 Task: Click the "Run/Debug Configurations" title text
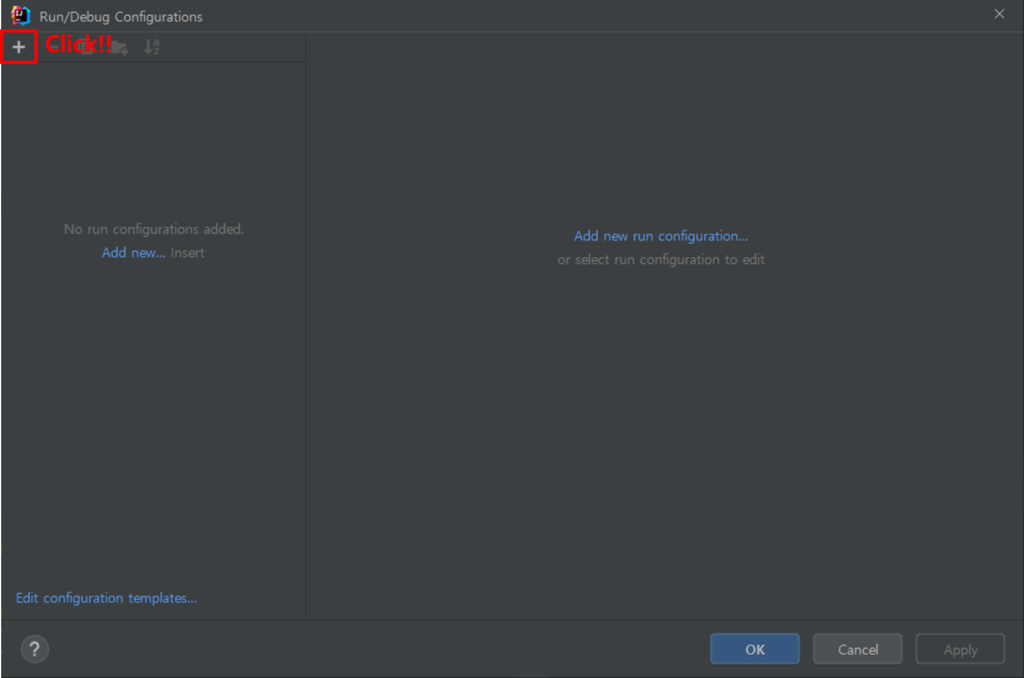[x=121, y=17]
